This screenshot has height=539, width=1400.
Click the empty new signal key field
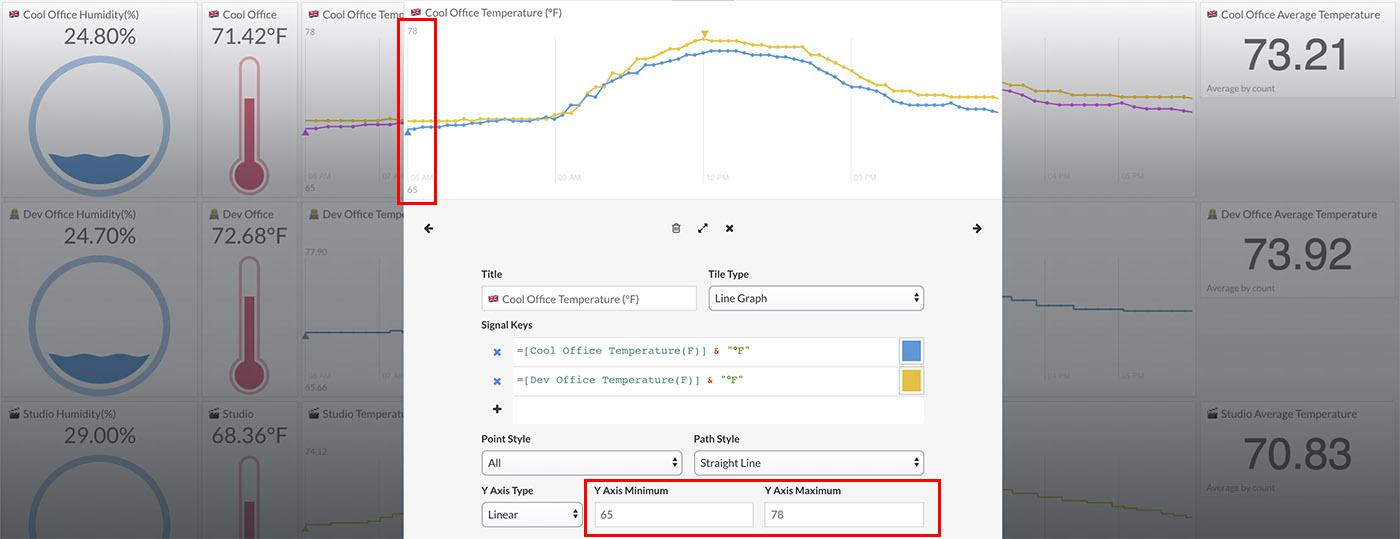(718, 410)
